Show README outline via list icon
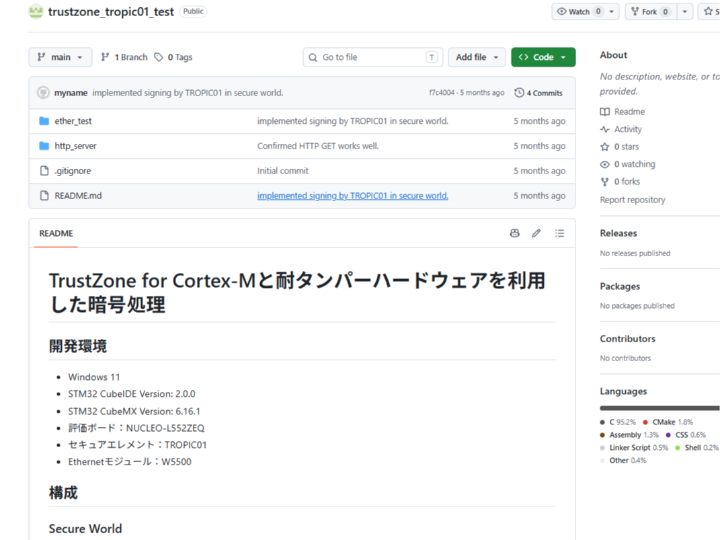 tap(559, 233)
